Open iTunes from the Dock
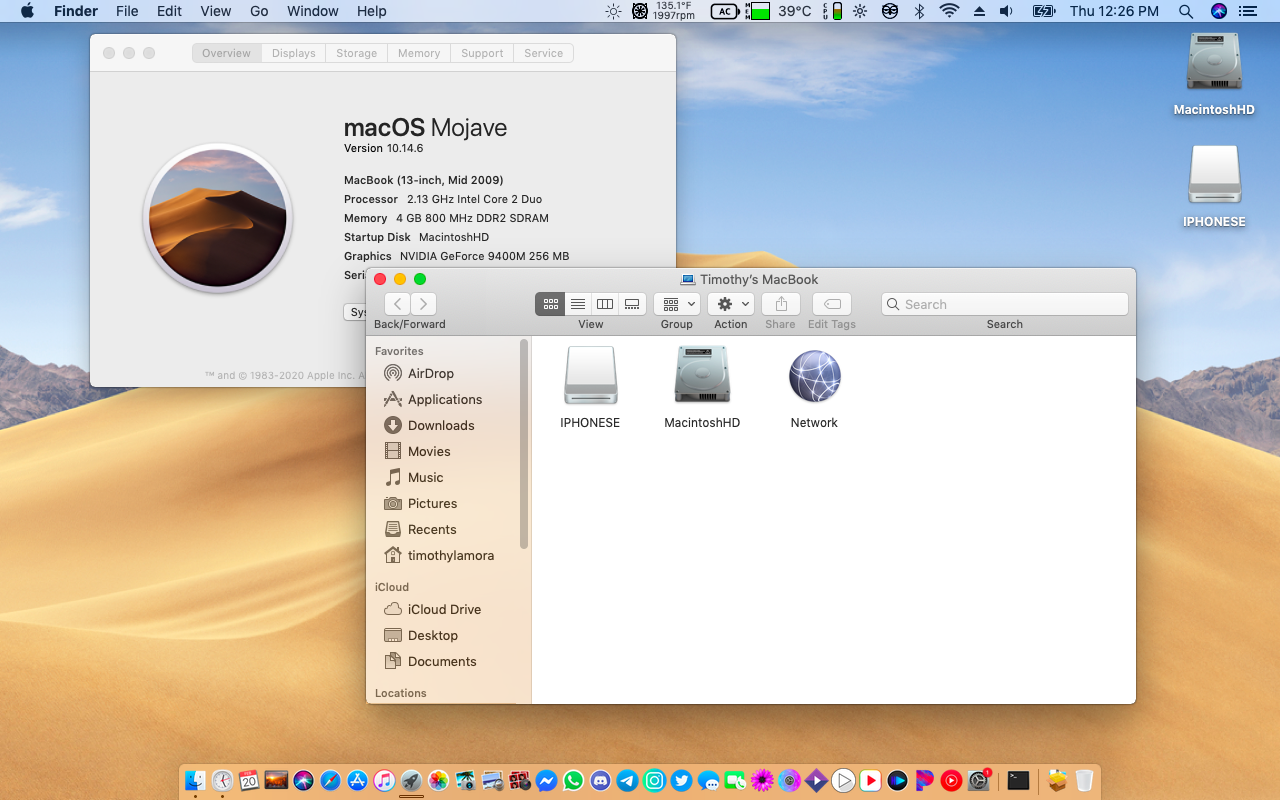Screen dimensions: 1280x800 pyautogui.click(x=384, y=781)
